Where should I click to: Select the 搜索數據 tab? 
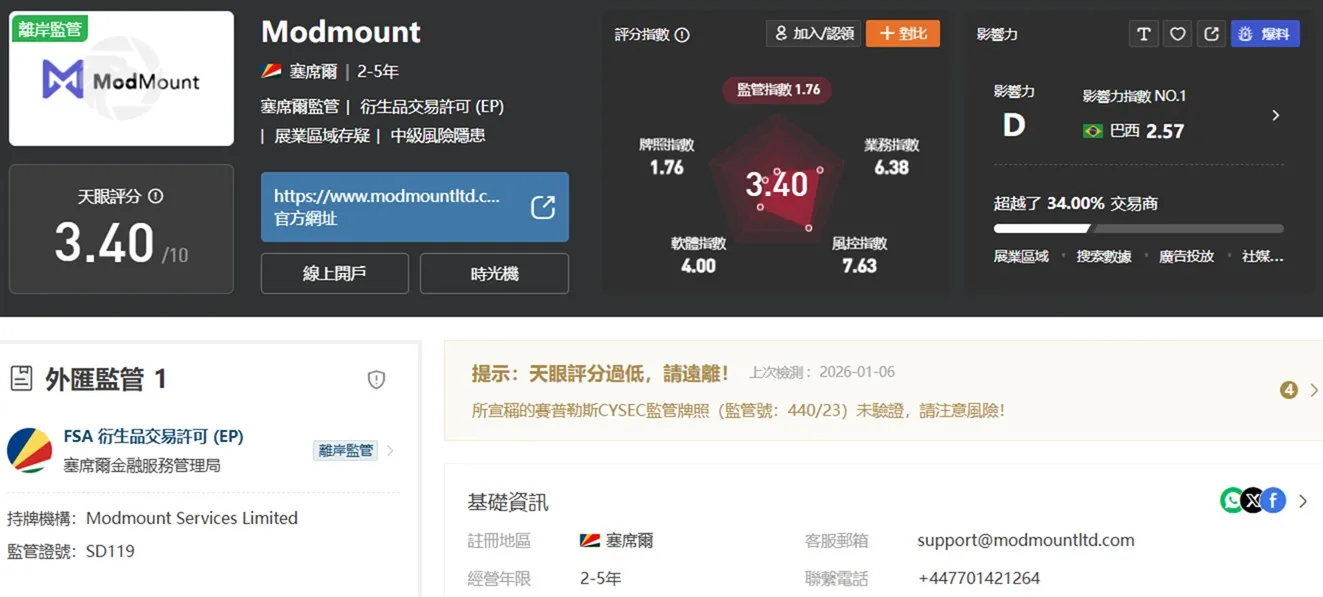point(1104,256)
